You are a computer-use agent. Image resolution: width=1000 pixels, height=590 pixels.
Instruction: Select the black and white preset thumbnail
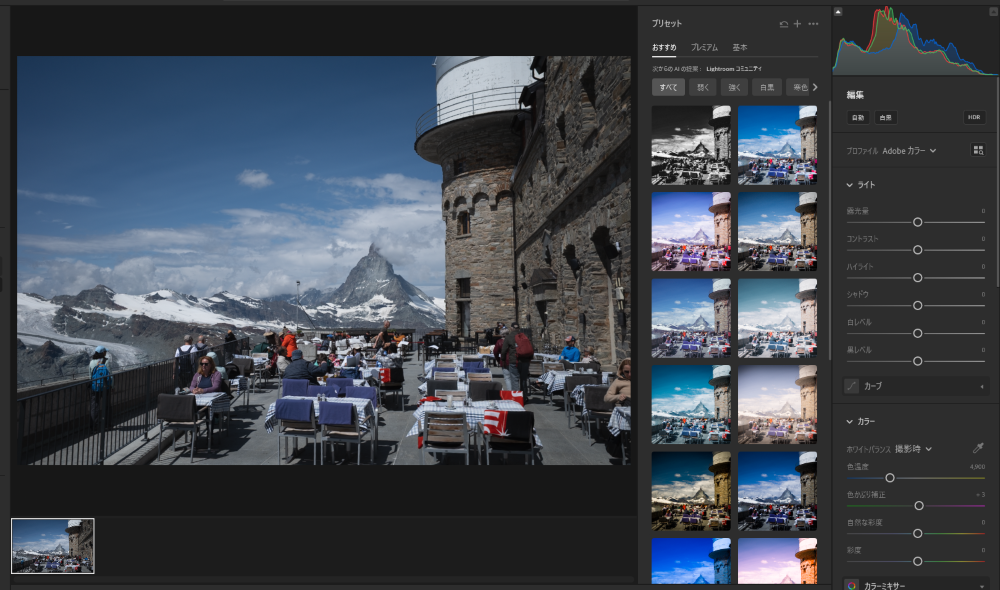691,145
